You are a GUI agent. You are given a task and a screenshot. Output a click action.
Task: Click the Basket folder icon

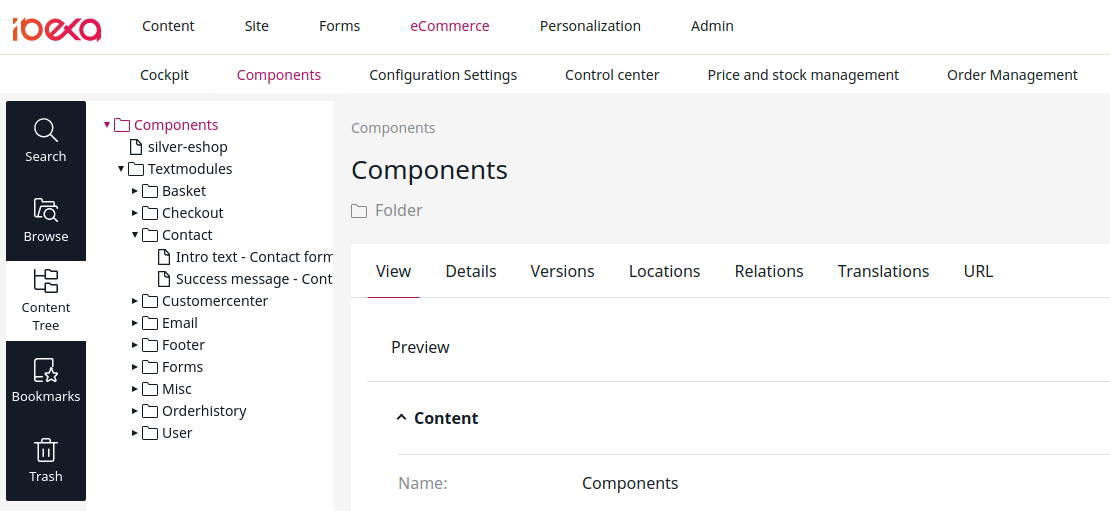[x=149, y=191]
